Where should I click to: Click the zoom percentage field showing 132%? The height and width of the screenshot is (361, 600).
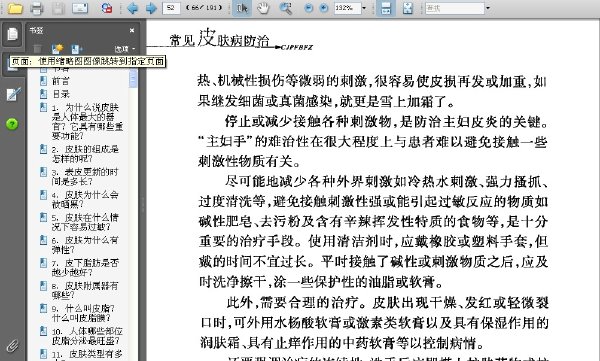tap(347, 8)
